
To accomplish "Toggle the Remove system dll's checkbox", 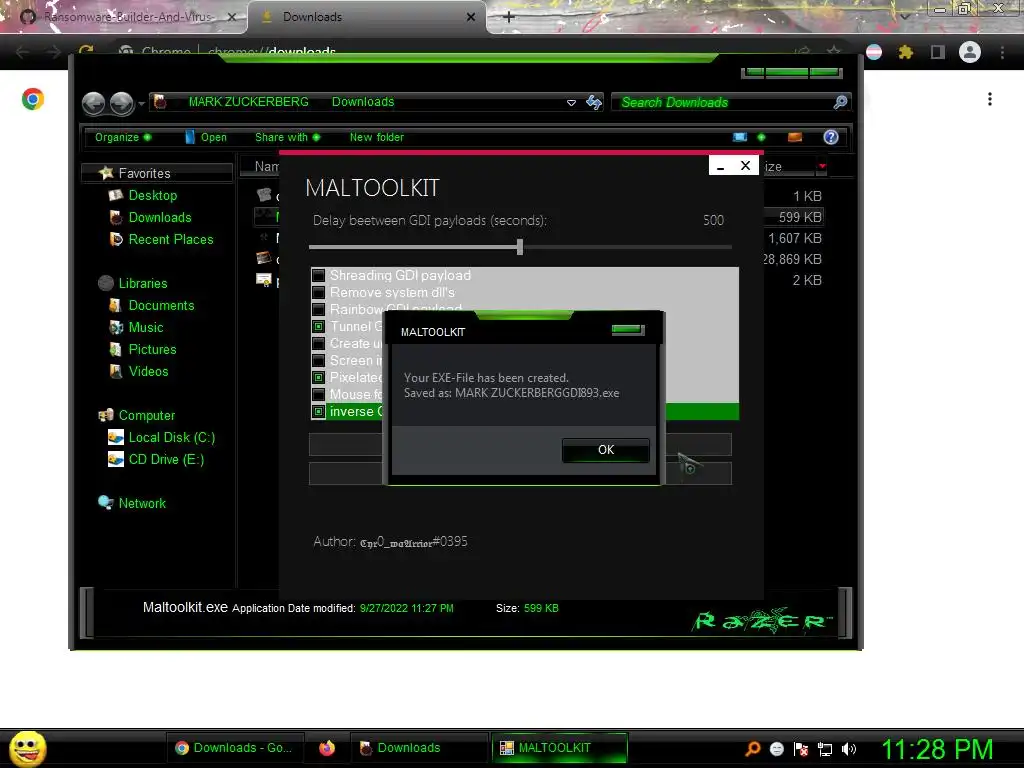I will click(x=318, y=293).
